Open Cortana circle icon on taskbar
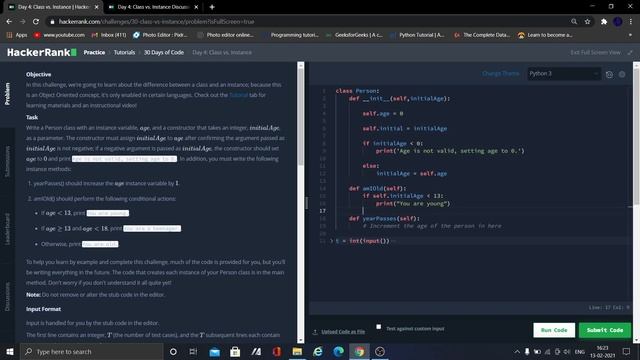640x360 pixels. click(173, 351)
